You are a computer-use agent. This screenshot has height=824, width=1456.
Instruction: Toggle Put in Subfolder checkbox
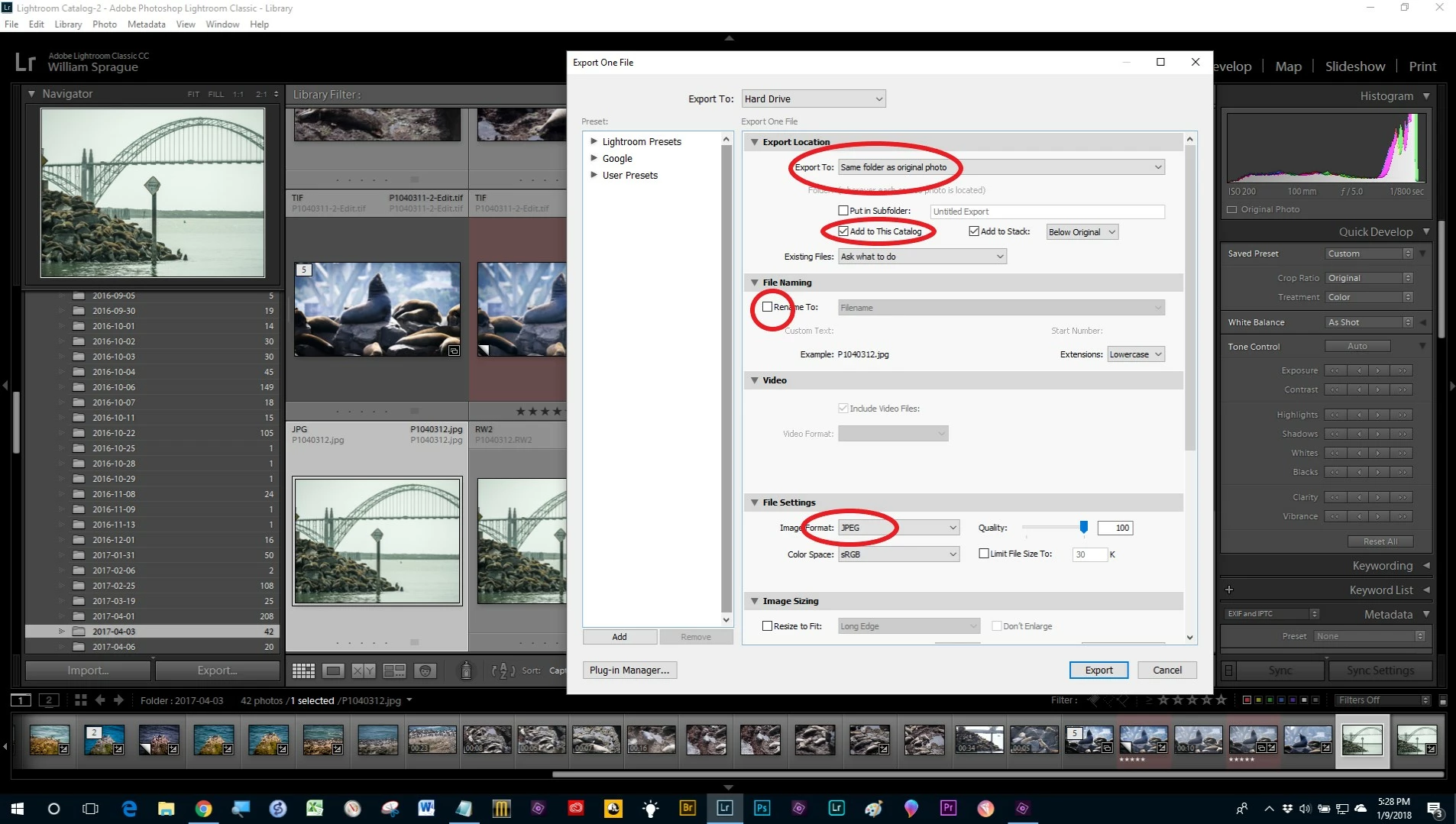coord(843,211)
